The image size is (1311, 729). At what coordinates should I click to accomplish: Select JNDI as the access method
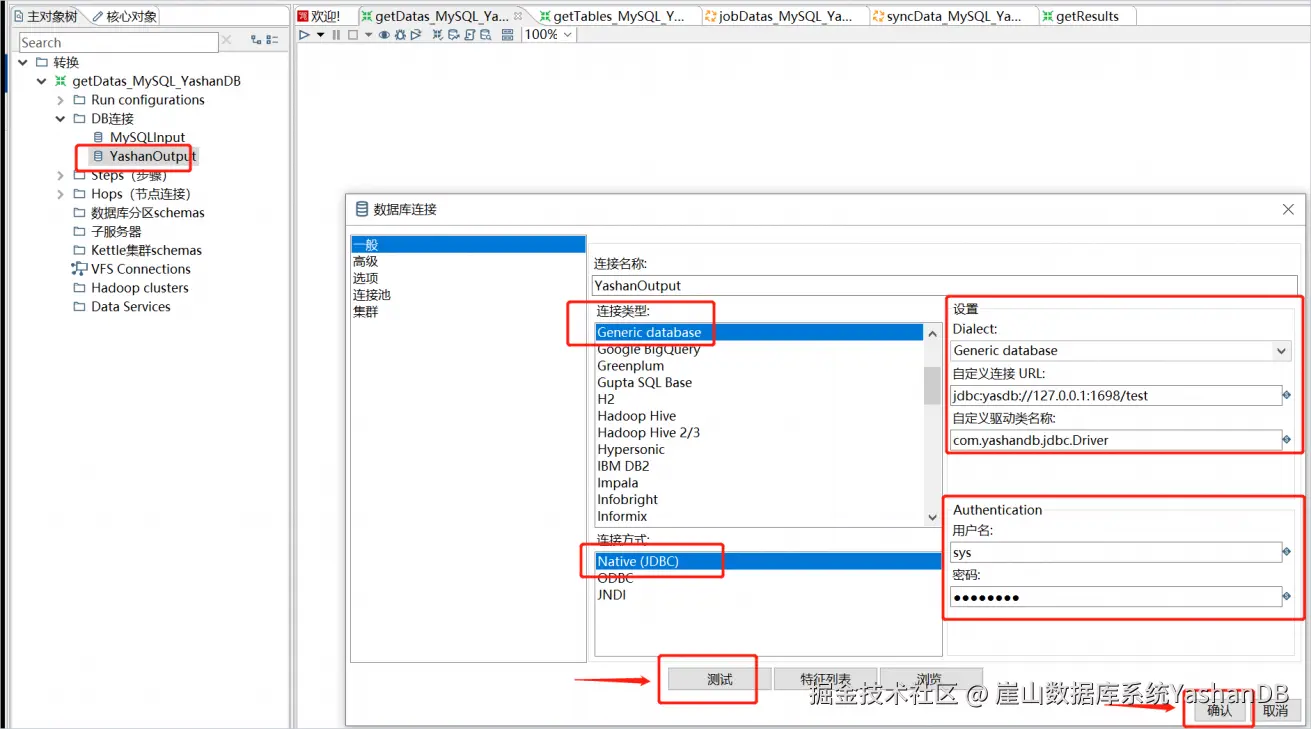click(612, 595)
